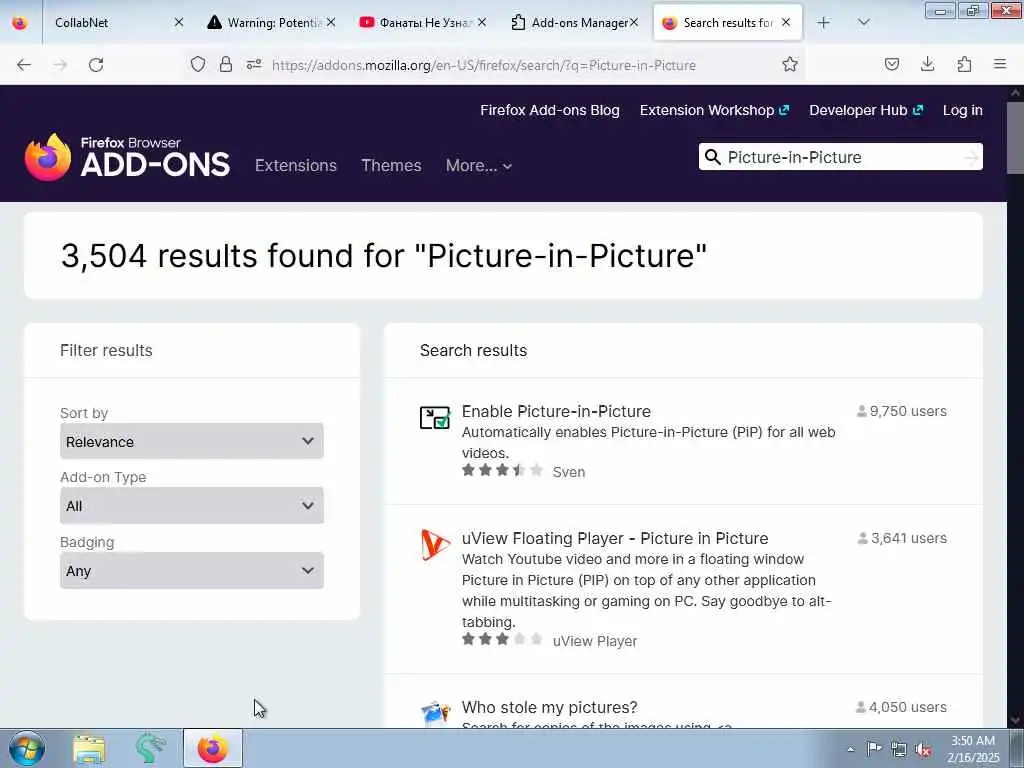Open the Developer Hub link
This screenshot has width=1024, height=768.
pos(866,110)
